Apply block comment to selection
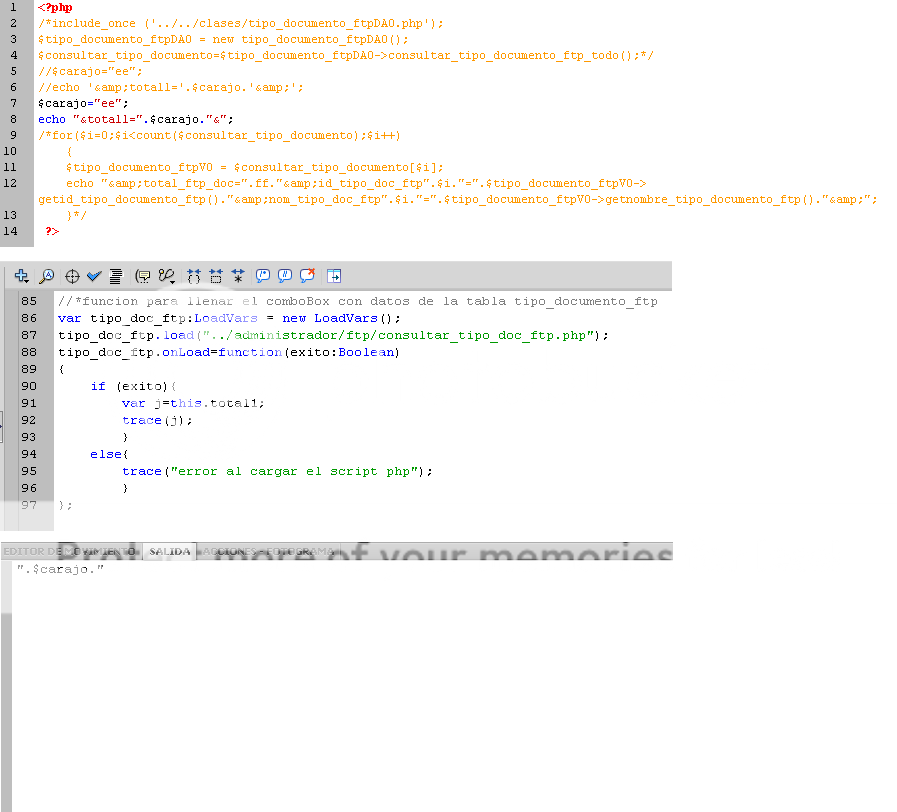 point(263,276)
